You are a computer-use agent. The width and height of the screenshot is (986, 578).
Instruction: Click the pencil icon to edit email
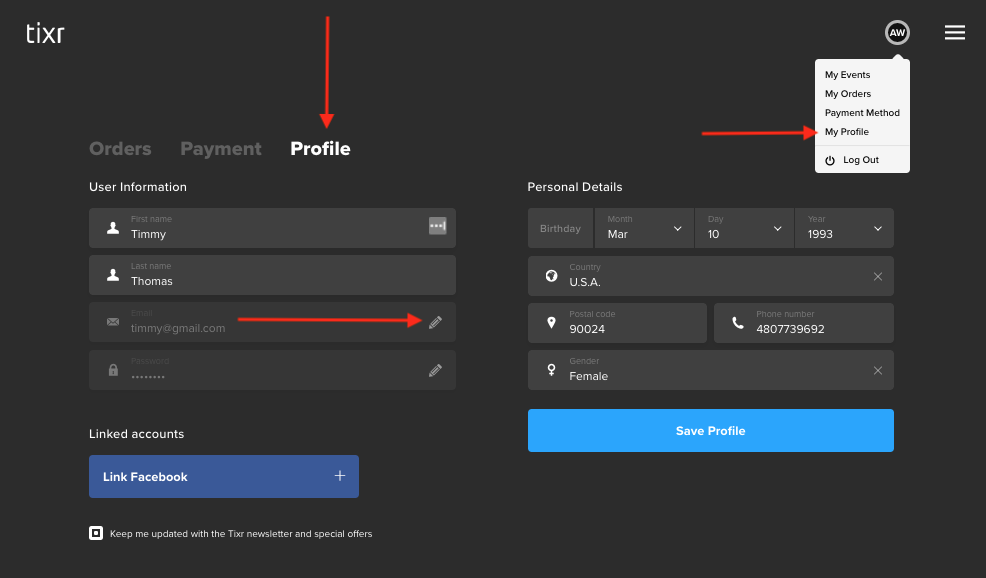point(435,323)
